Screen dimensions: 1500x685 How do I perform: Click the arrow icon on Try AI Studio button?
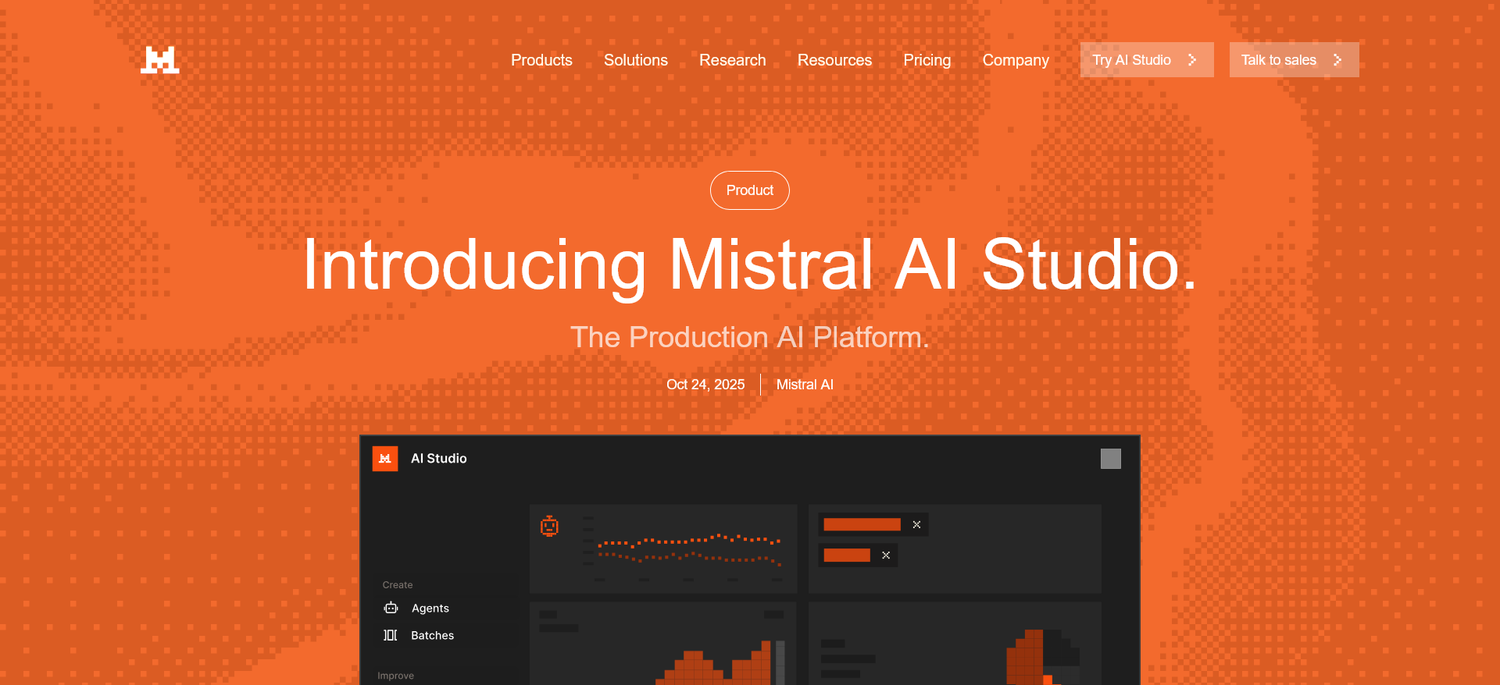(1192, 59)
